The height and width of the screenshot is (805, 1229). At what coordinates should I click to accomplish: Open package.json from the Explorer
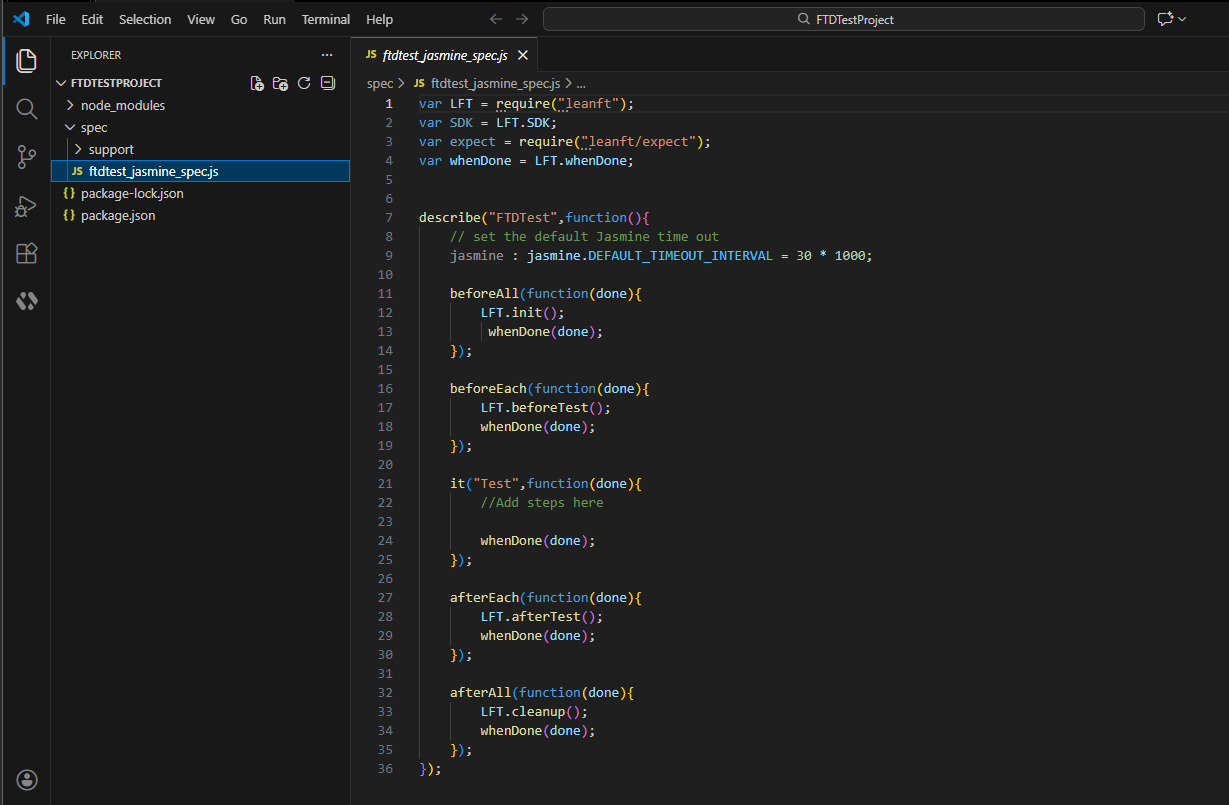coord(117,215)
